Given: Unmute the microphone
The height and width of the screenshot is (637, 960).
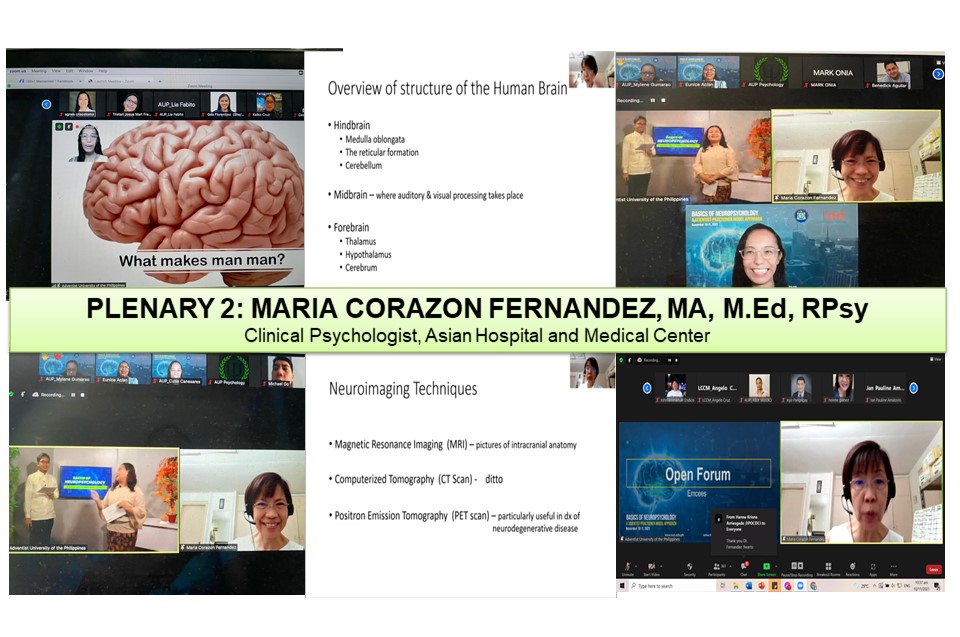Looking at the screenshot, I should click(628, 568).
